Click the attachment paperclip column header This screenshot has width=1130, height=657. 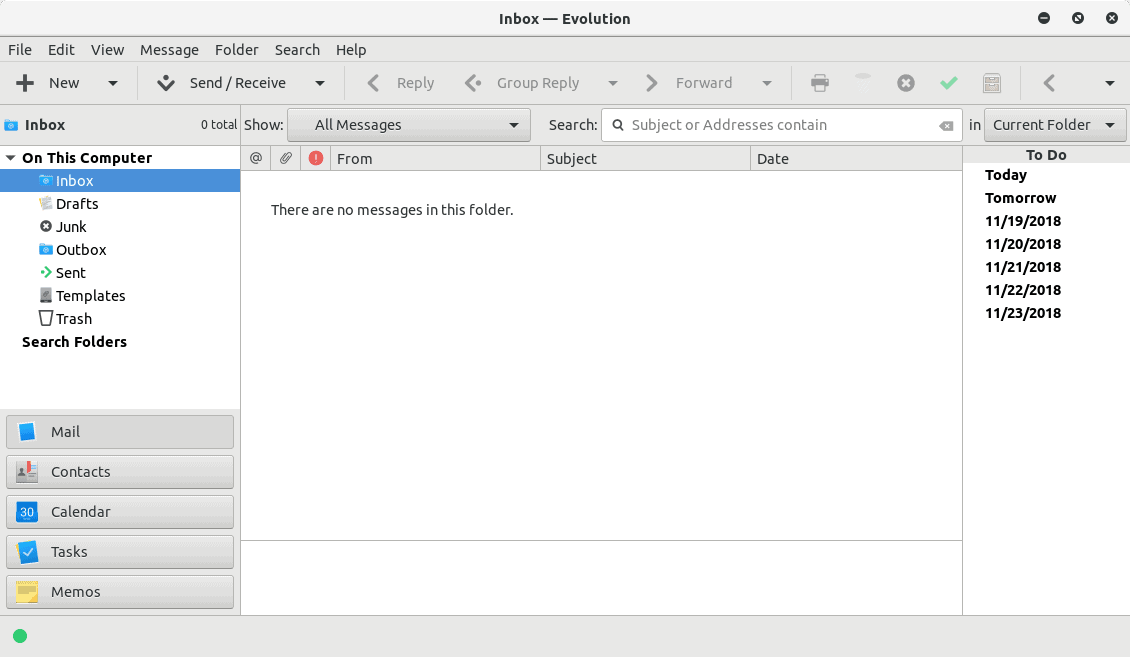click(286, 158)
